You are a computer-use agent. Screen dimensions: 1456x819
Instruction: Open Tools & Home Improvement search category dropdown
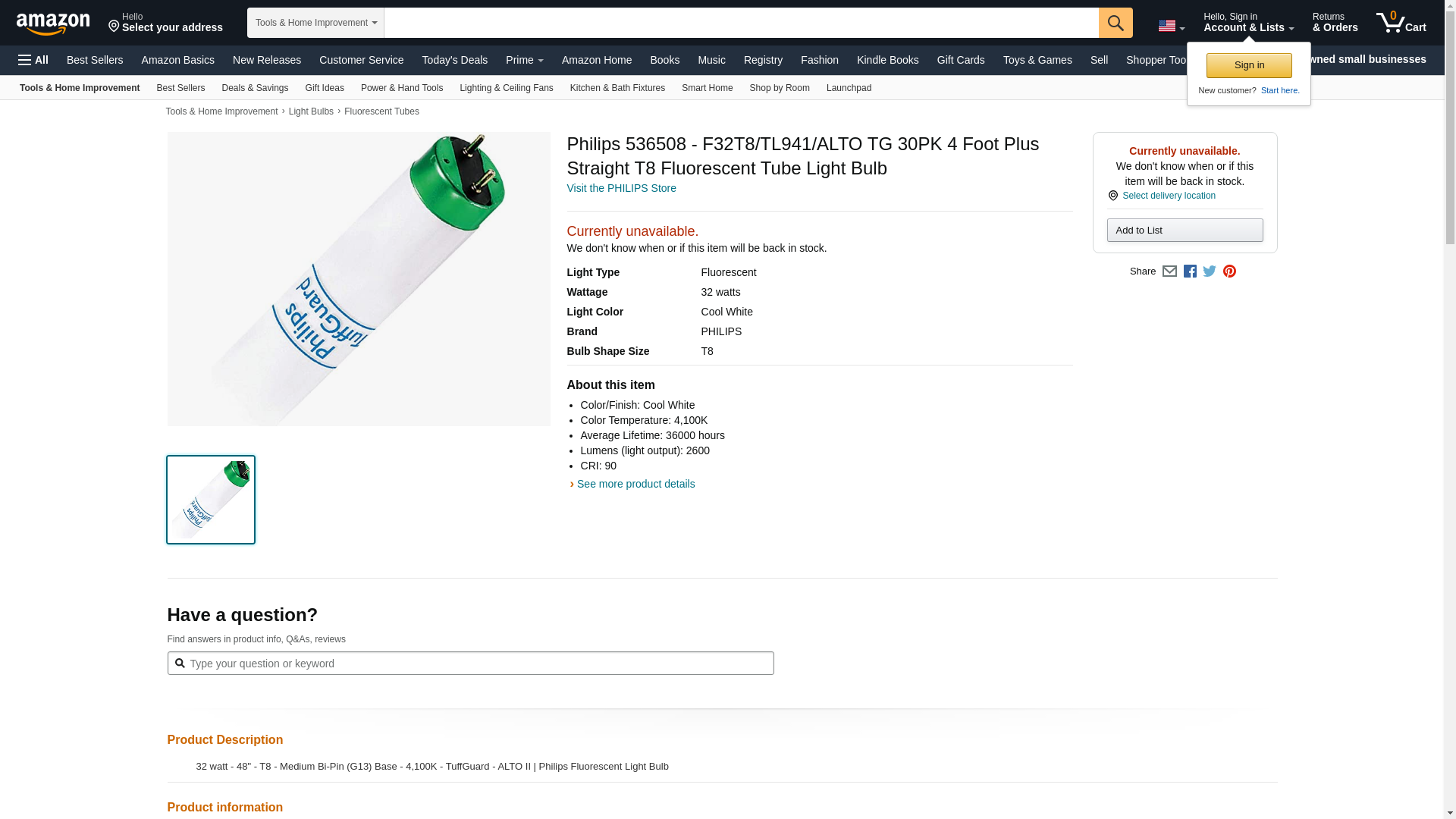pos(315,23)
